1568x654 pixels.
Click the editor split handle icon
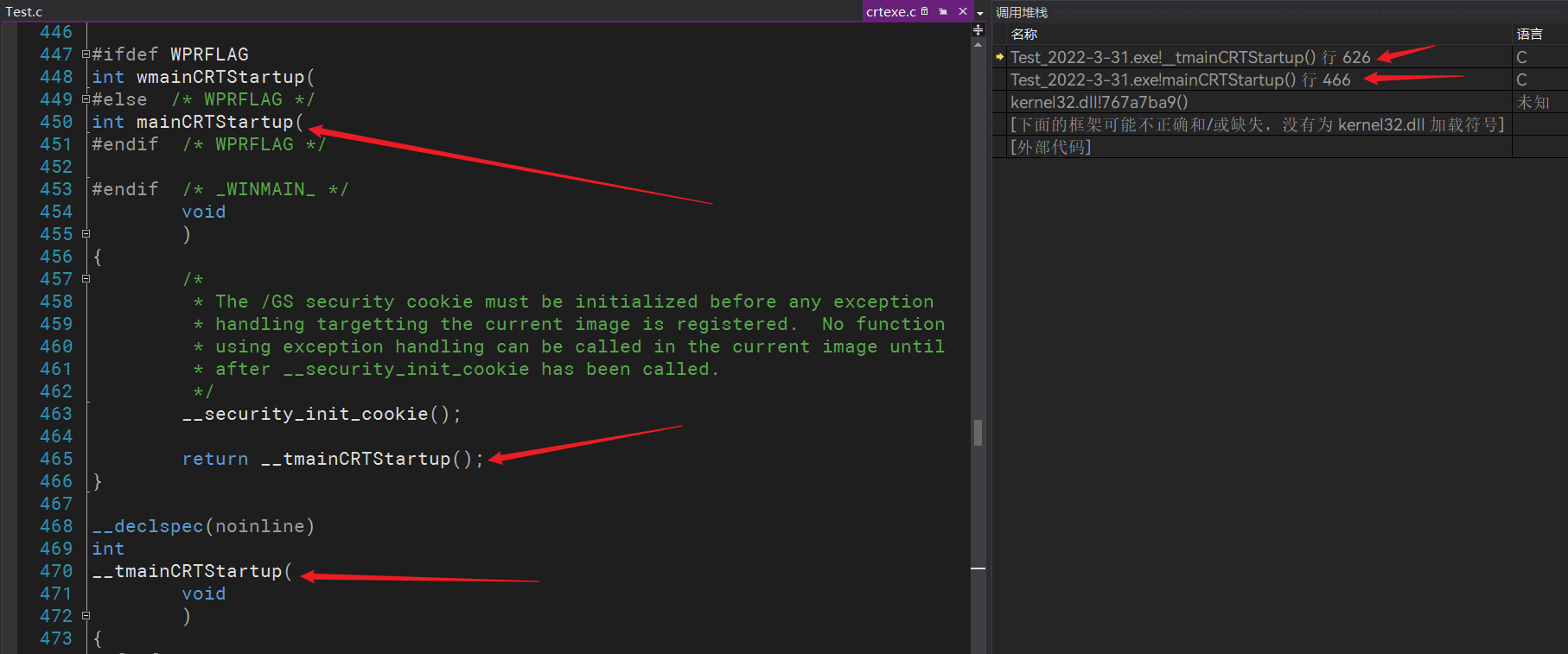click(978, 29)
